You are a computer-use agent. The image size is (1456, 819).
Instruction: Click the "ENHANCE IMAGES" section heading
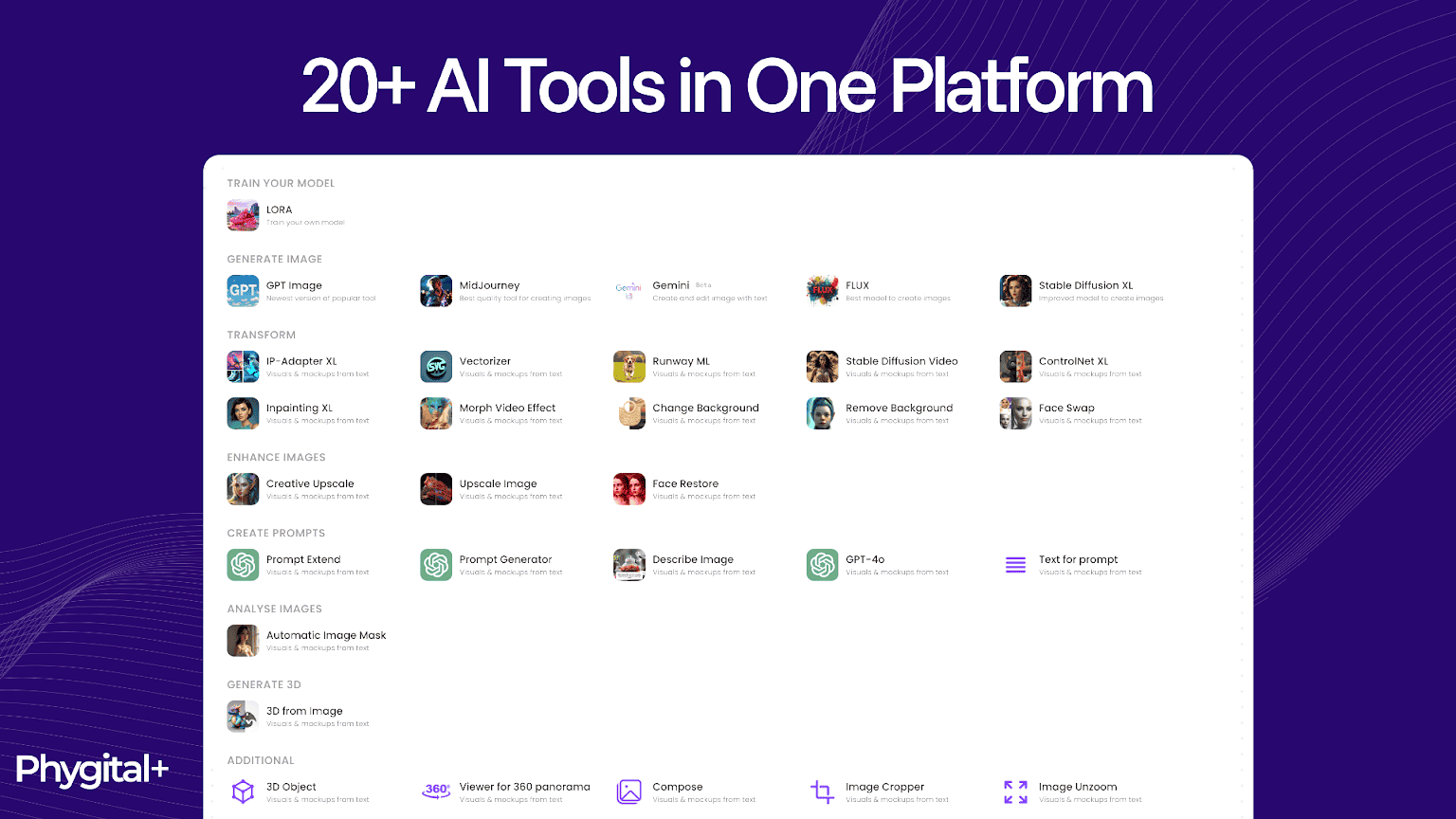pos(276,457)
